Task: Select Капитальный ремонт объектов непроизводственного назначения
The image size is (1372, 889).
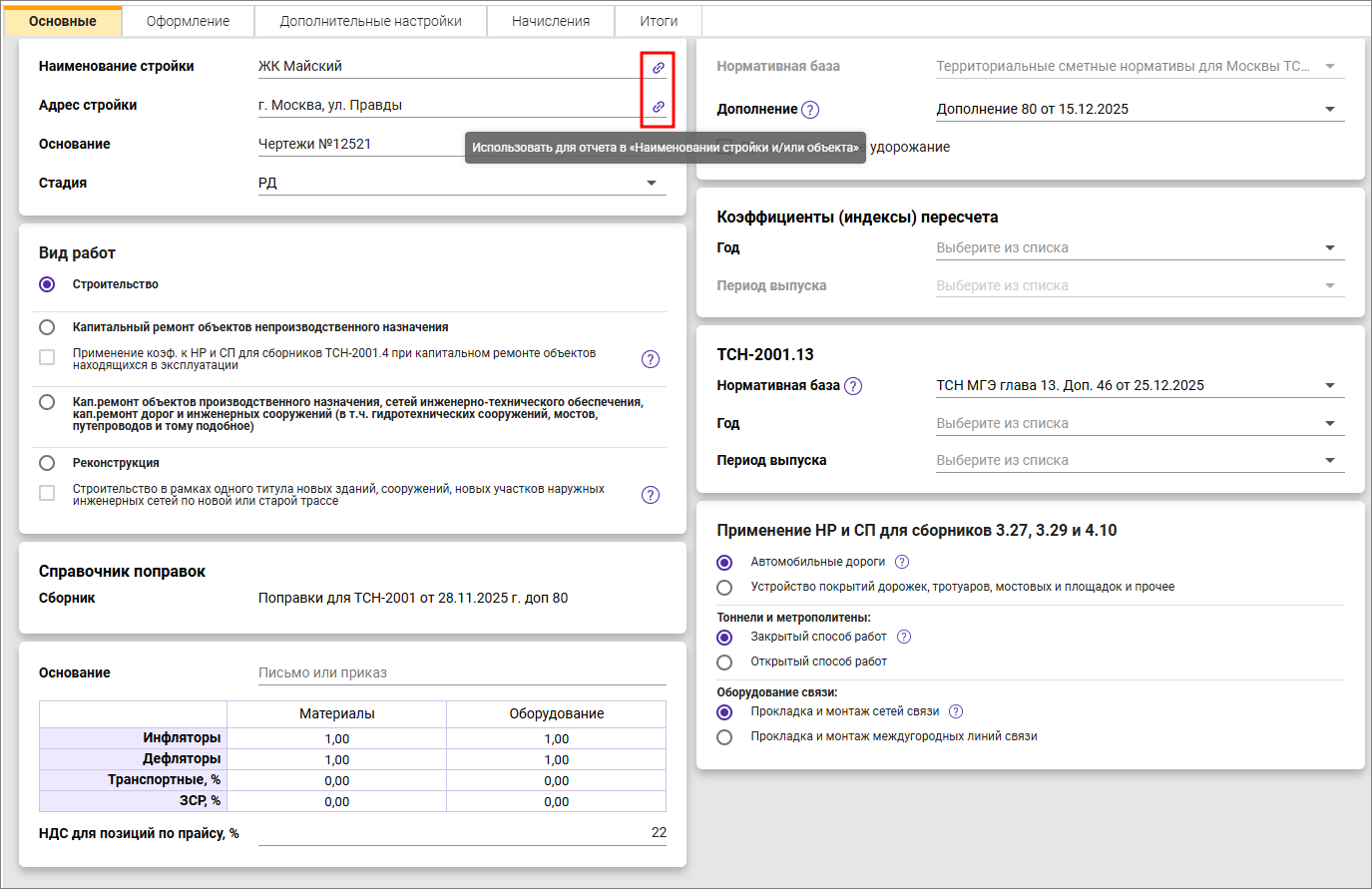Action: (x=47, y=327)
